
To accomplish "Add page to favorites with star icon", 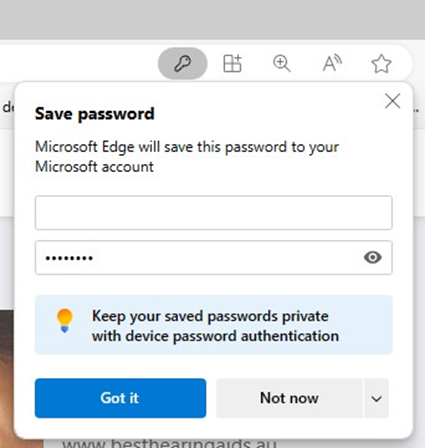I will pyautogui.click(x=381, y=63).
